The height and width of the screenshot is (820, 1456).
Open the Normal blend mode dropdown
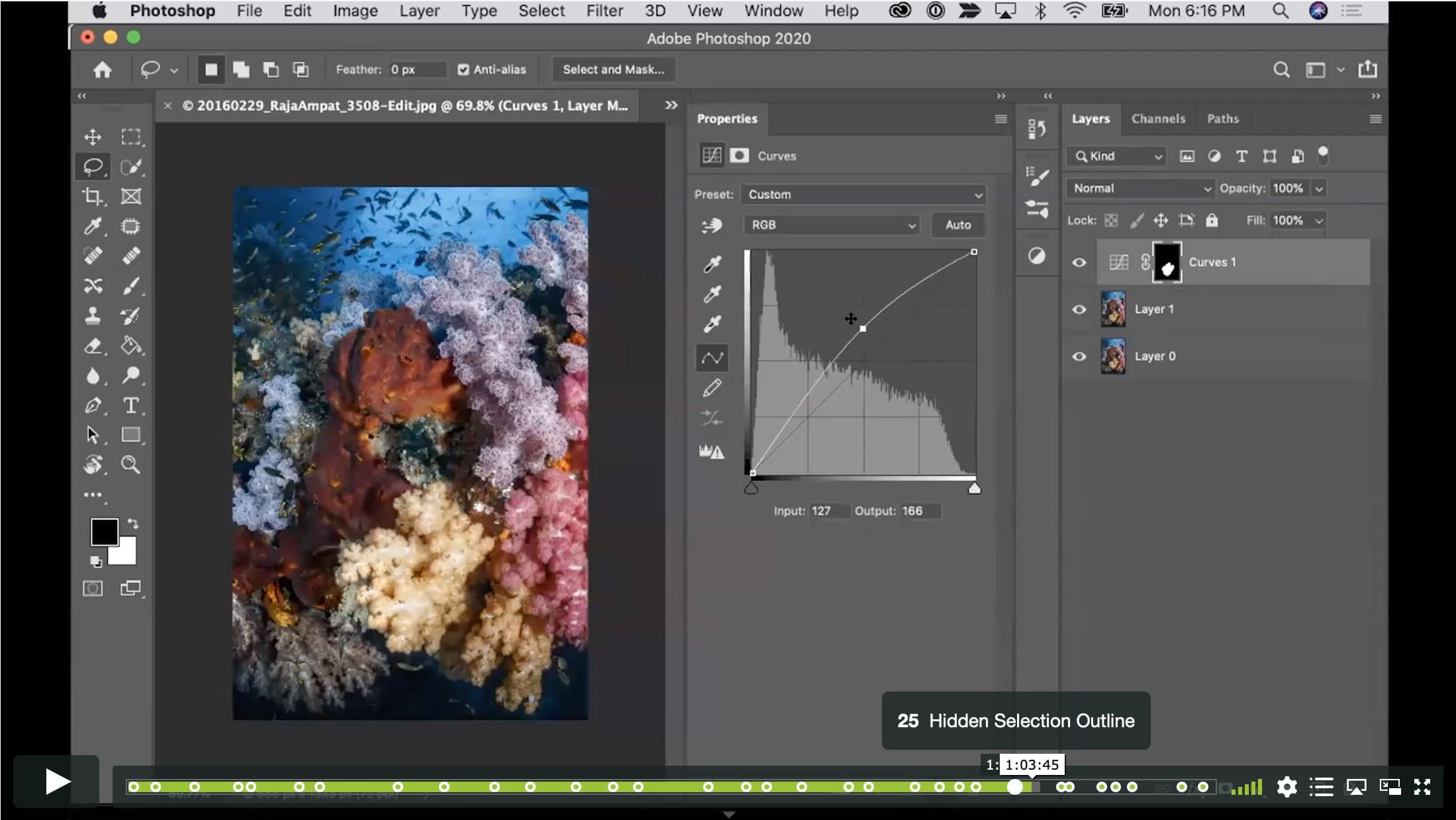tap(1140, 189)
